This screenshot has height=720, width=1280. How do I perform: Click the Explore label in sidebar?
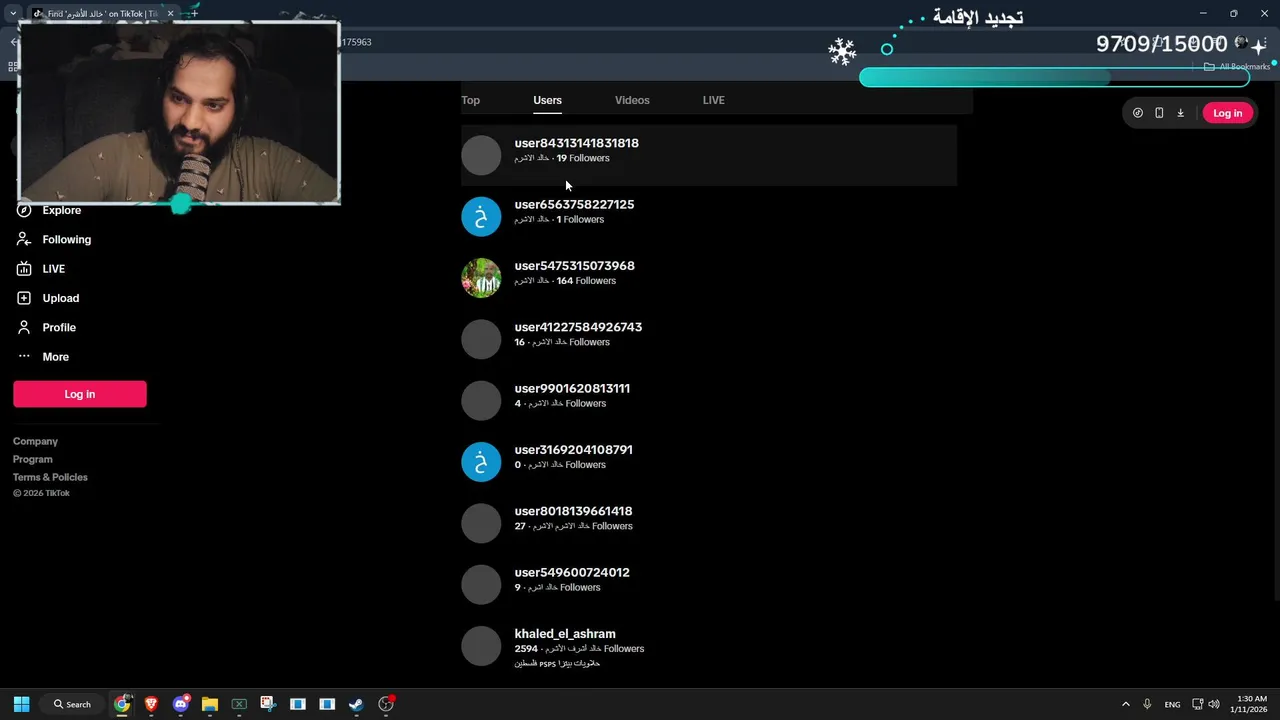pos(62,210)
